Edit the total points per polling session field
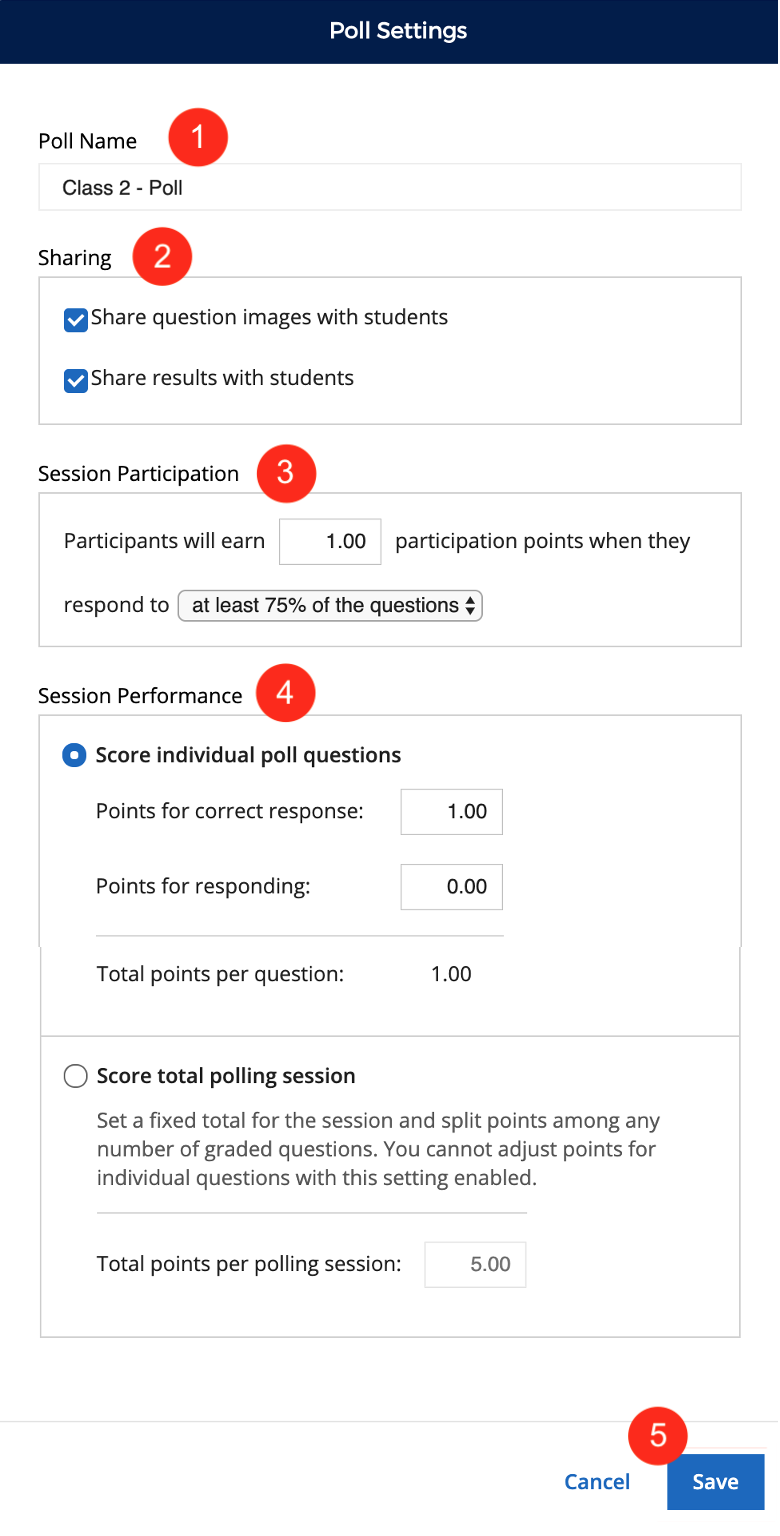 point(475,1264)
